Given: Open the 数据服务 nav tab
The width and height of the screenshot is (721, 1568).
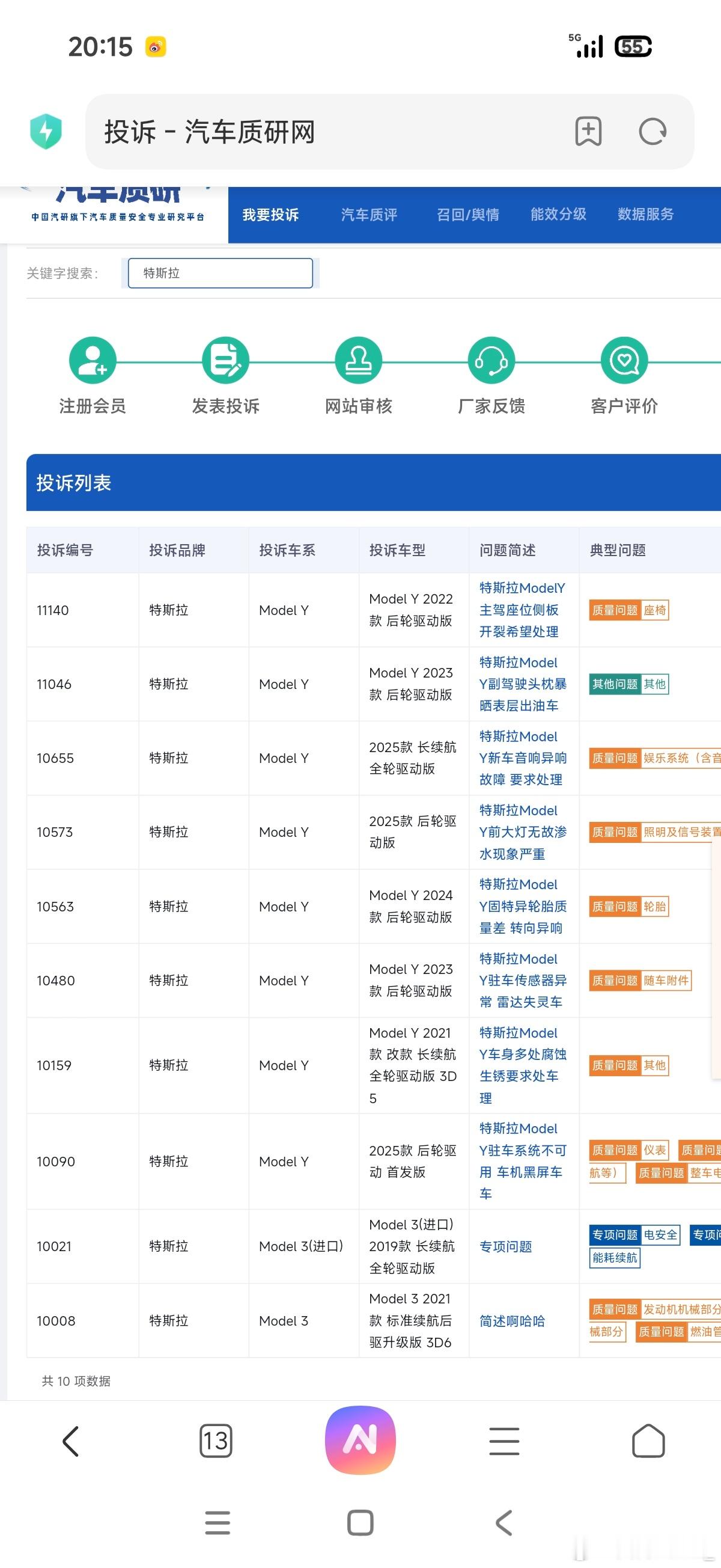Looking at the screenshot, I should (645, 214).
